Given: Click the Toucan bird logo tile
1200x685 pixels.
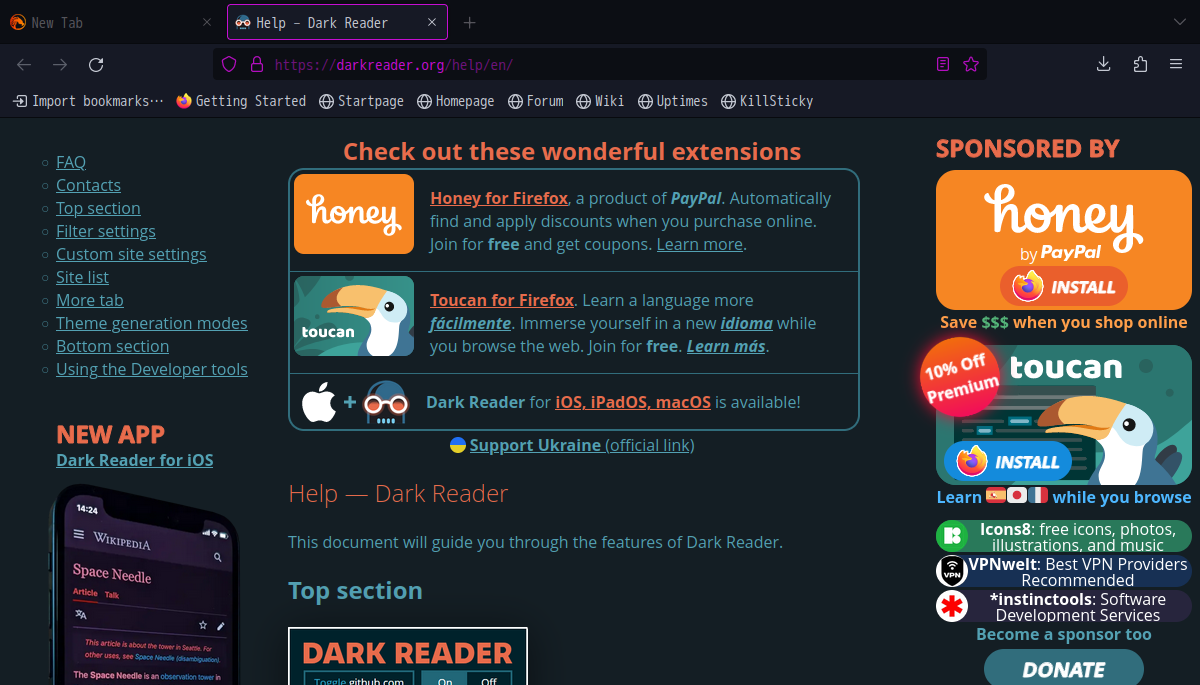Looking at the screenshot, I should tap(354, 316).
